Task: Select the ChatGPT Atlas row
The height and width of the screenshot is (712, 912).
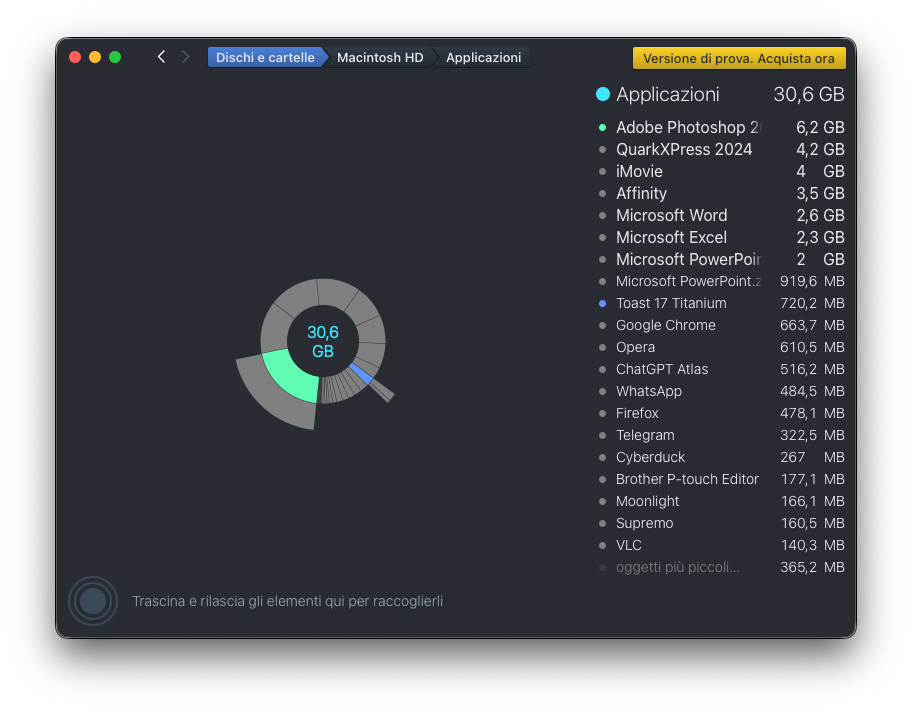Action: click(721, 369)
